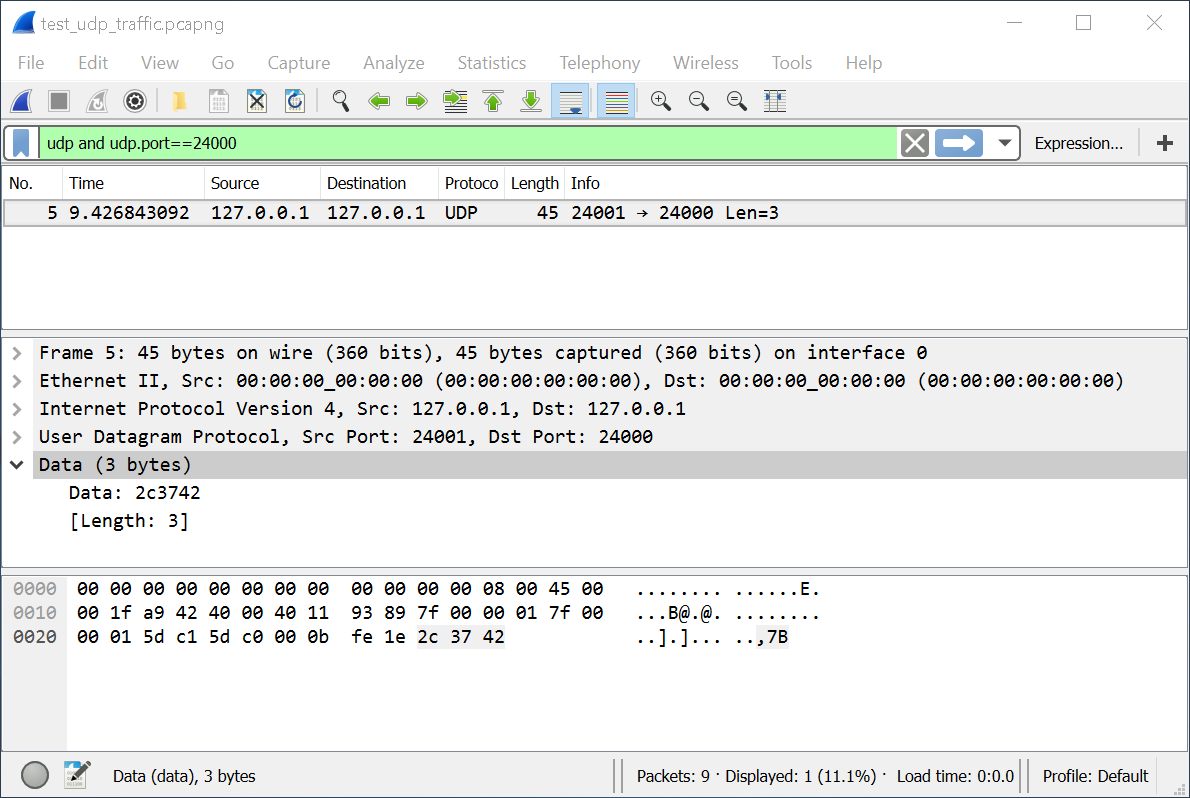Open capture options gear icon
Screen dimensions: 1190x798
pyautogui.click(x=135, y=101)
